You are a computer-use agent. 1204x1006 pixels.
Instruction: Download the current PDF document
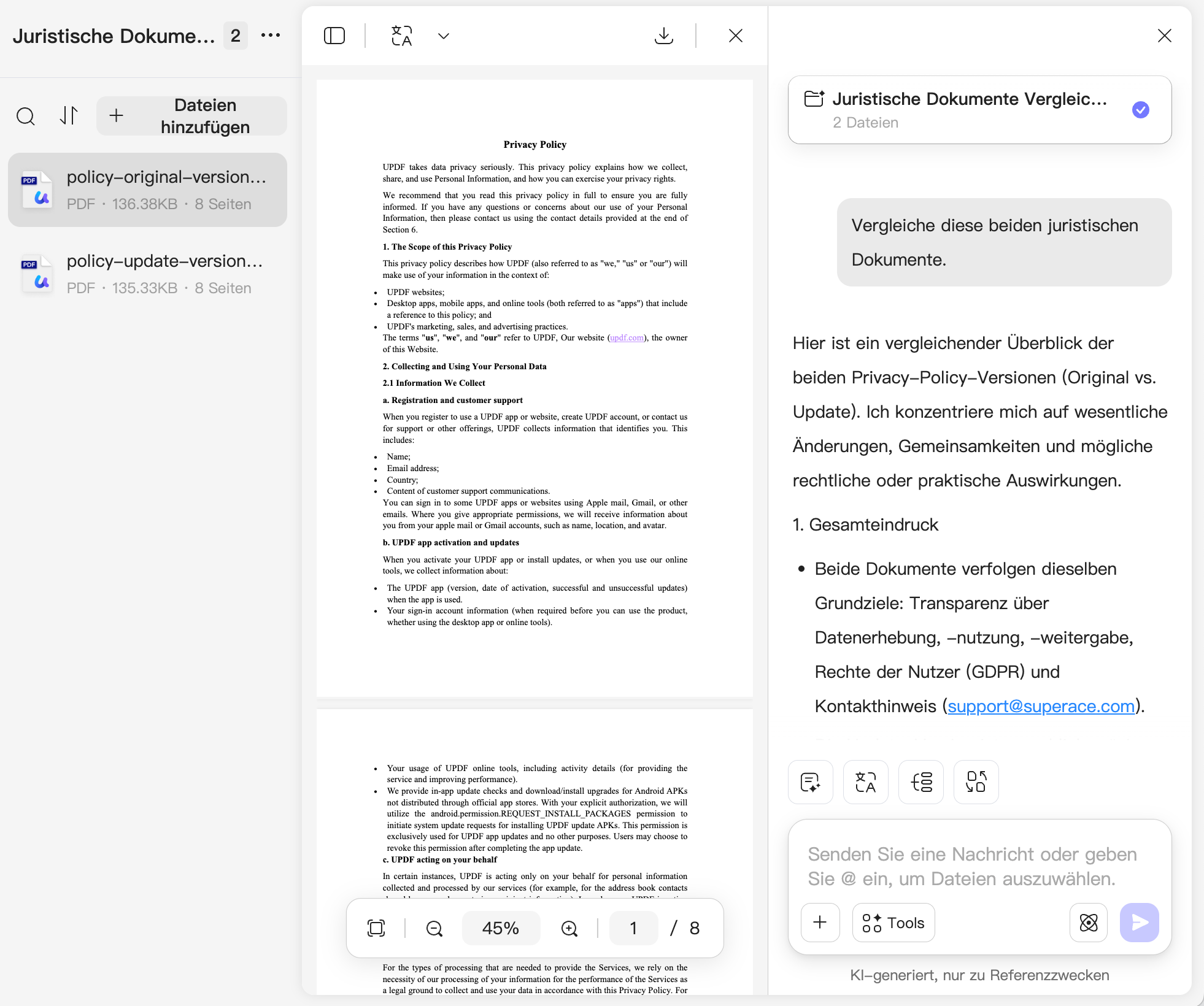pyautogui.click(x=663, y=36)
